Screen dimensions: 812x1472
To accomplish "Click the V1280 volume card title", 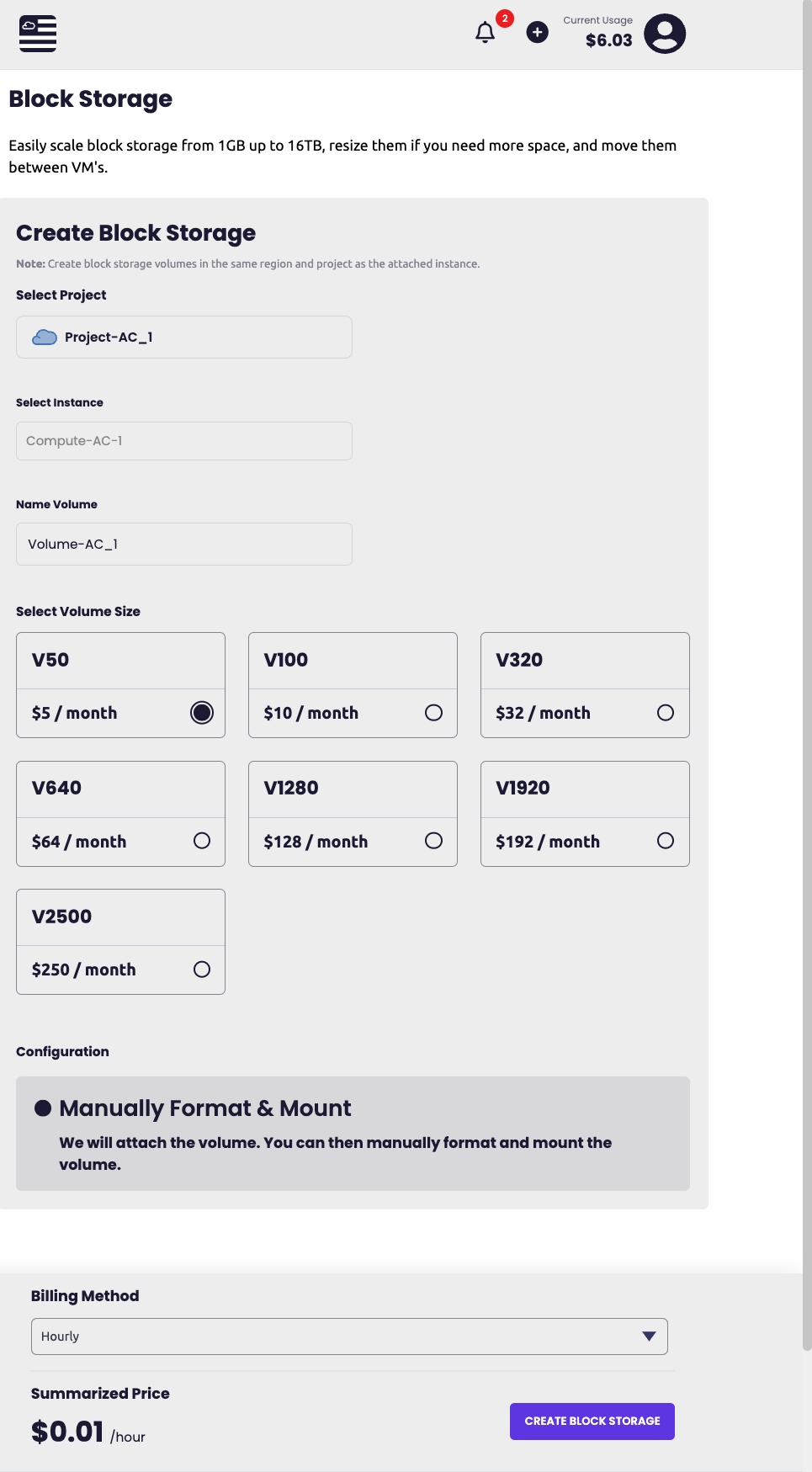I will coord(291,789).
